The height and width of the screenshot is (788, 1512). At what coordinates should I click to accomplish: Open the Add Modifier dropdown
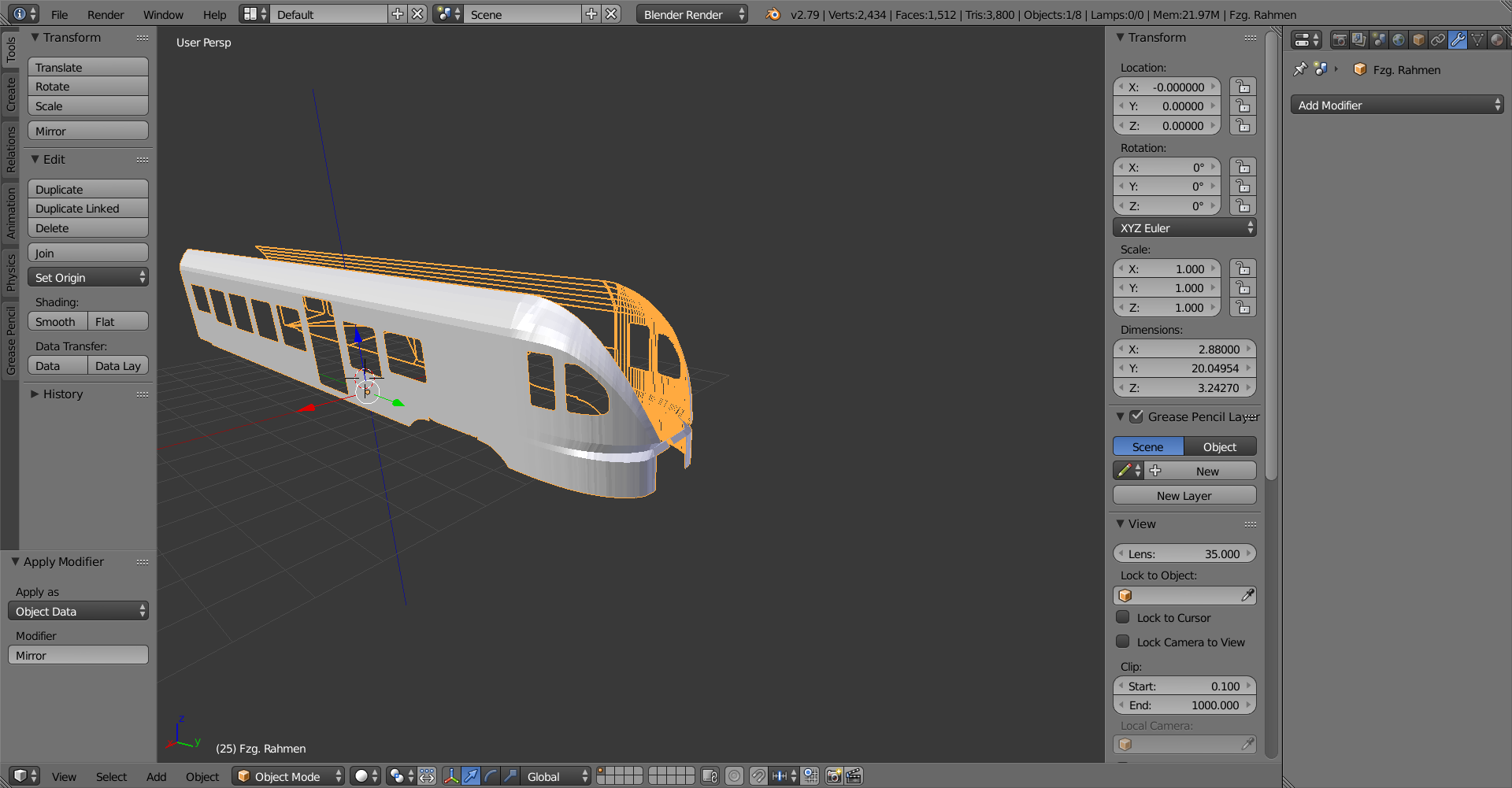[x=1396, y=105]
